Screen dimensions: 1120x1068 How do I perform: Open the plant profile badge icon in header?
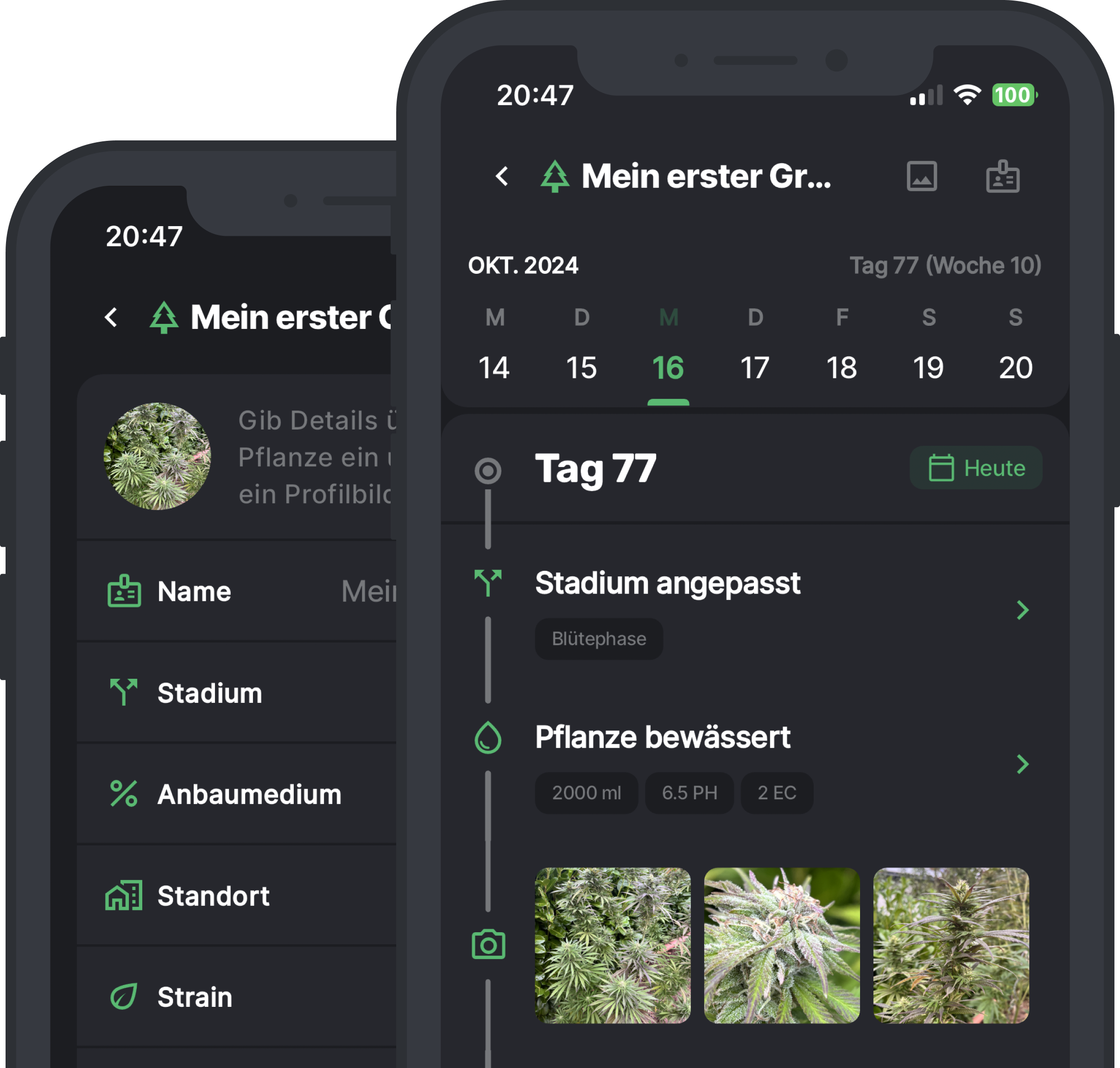pyautogui.click(x=1002, y=176)
